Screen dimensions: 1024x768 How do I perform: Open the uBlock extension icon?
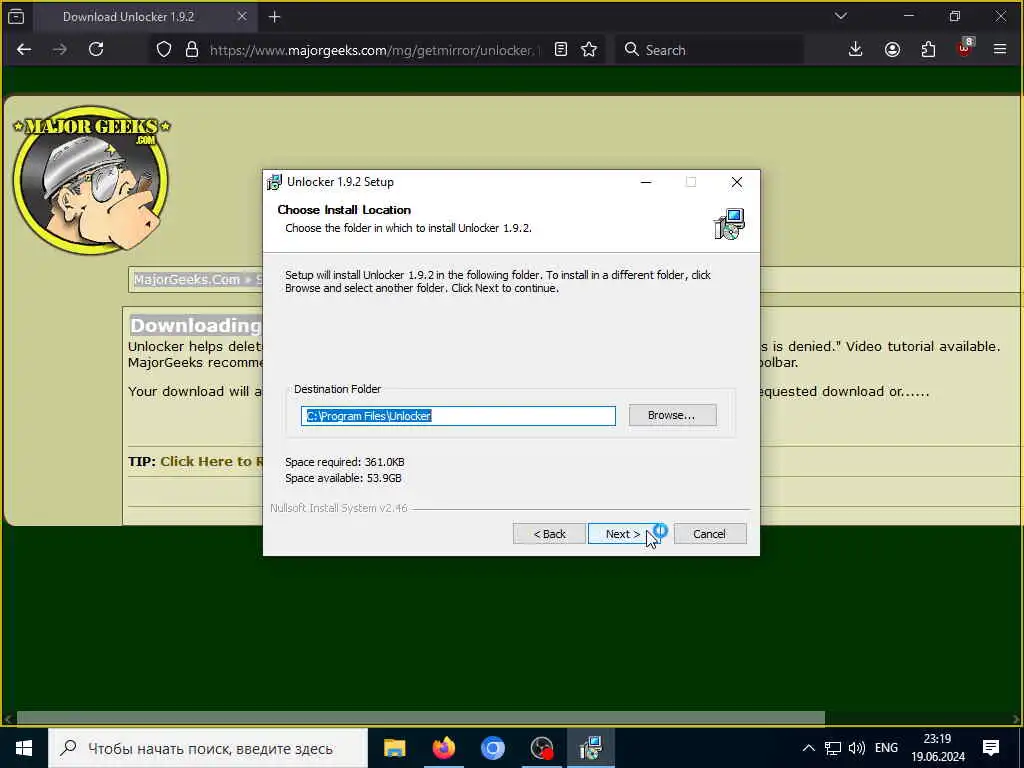[x=965, y=48]
